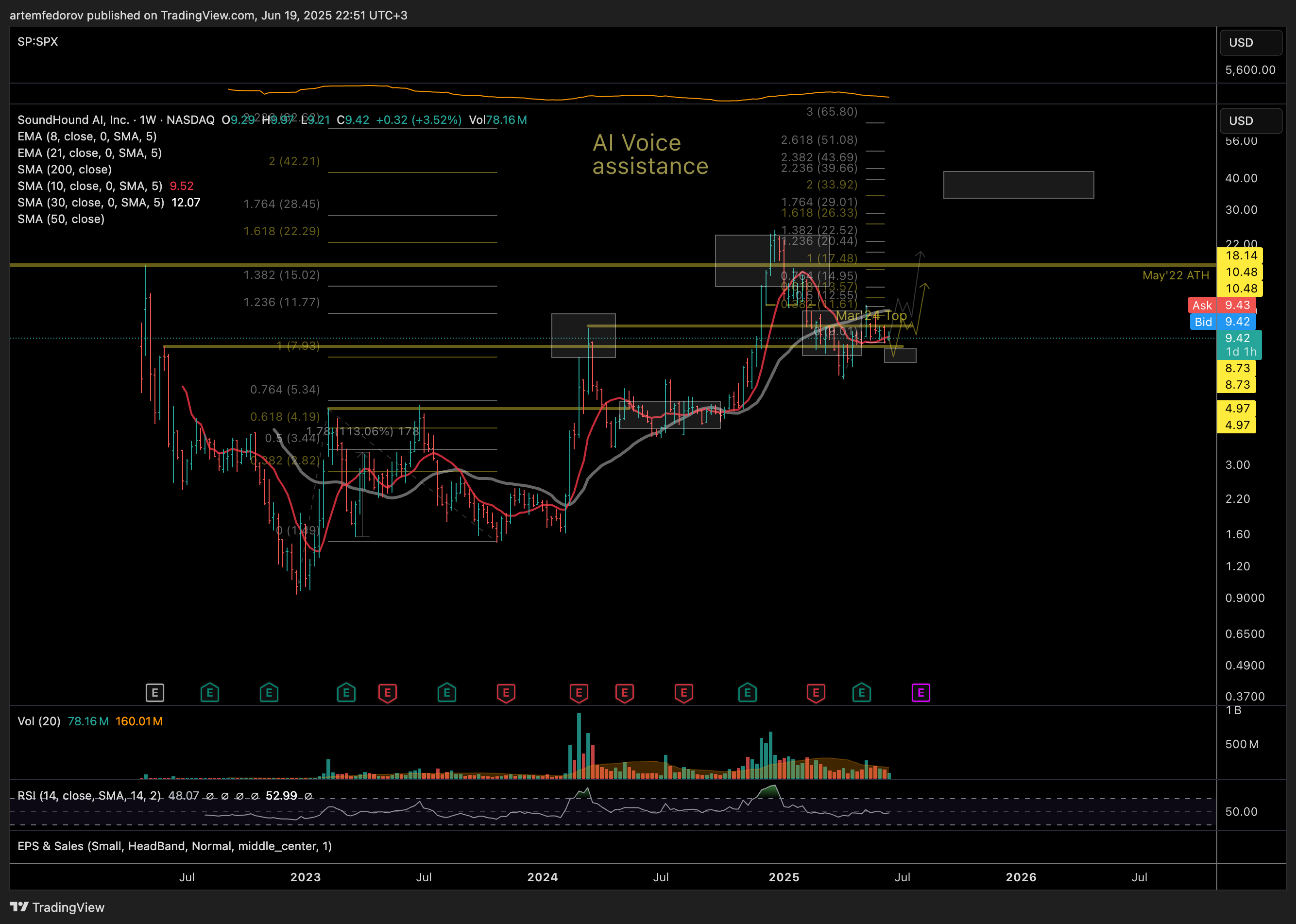
Task: Click the 2 (42.21) Fibonacci level label
Action: click(x=294, y=161)
